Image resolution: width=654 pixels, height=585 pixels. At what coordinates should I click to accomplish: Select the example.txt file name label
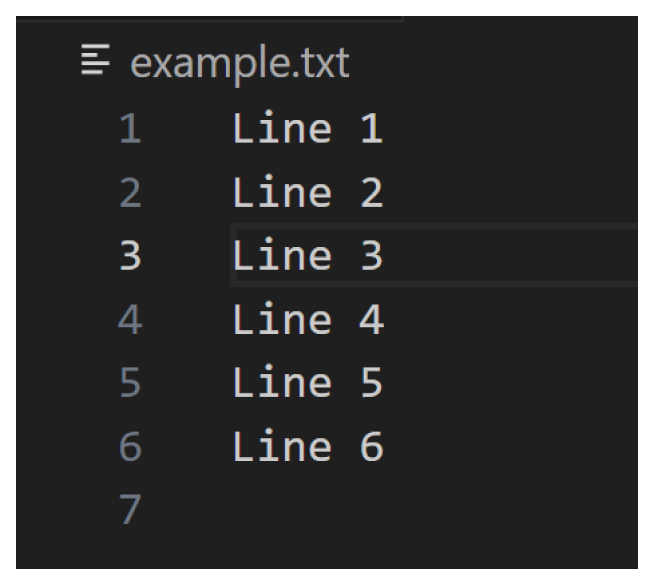click(240, 63)
